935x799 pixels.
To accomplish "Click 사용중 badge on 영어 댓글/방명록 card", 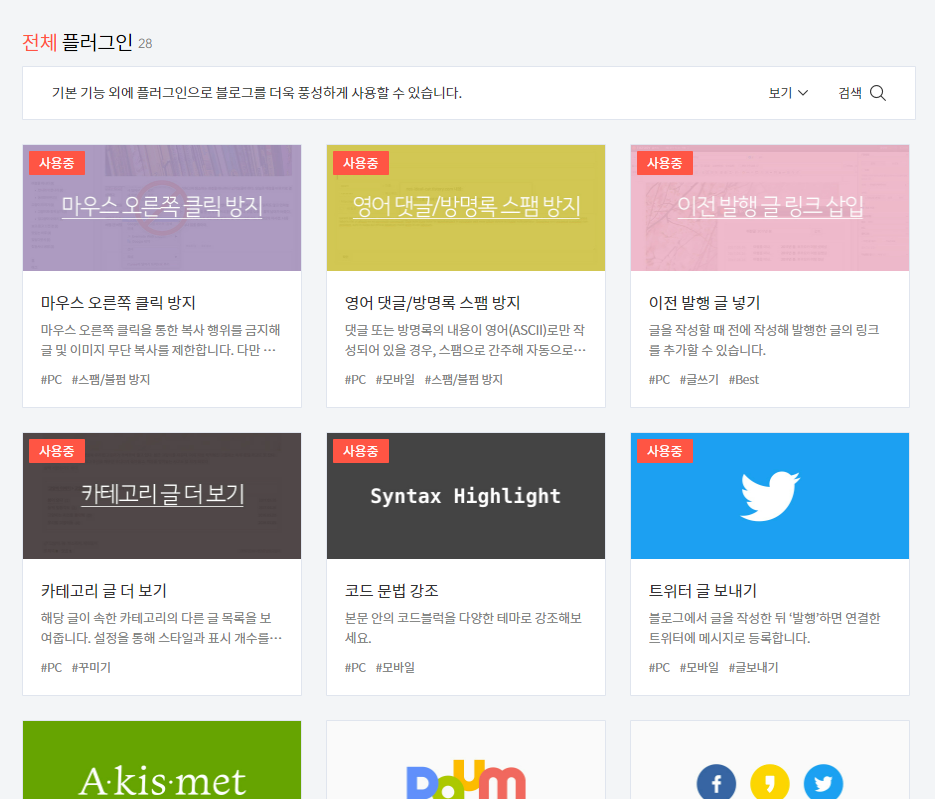I will click(x=361, y=163).
